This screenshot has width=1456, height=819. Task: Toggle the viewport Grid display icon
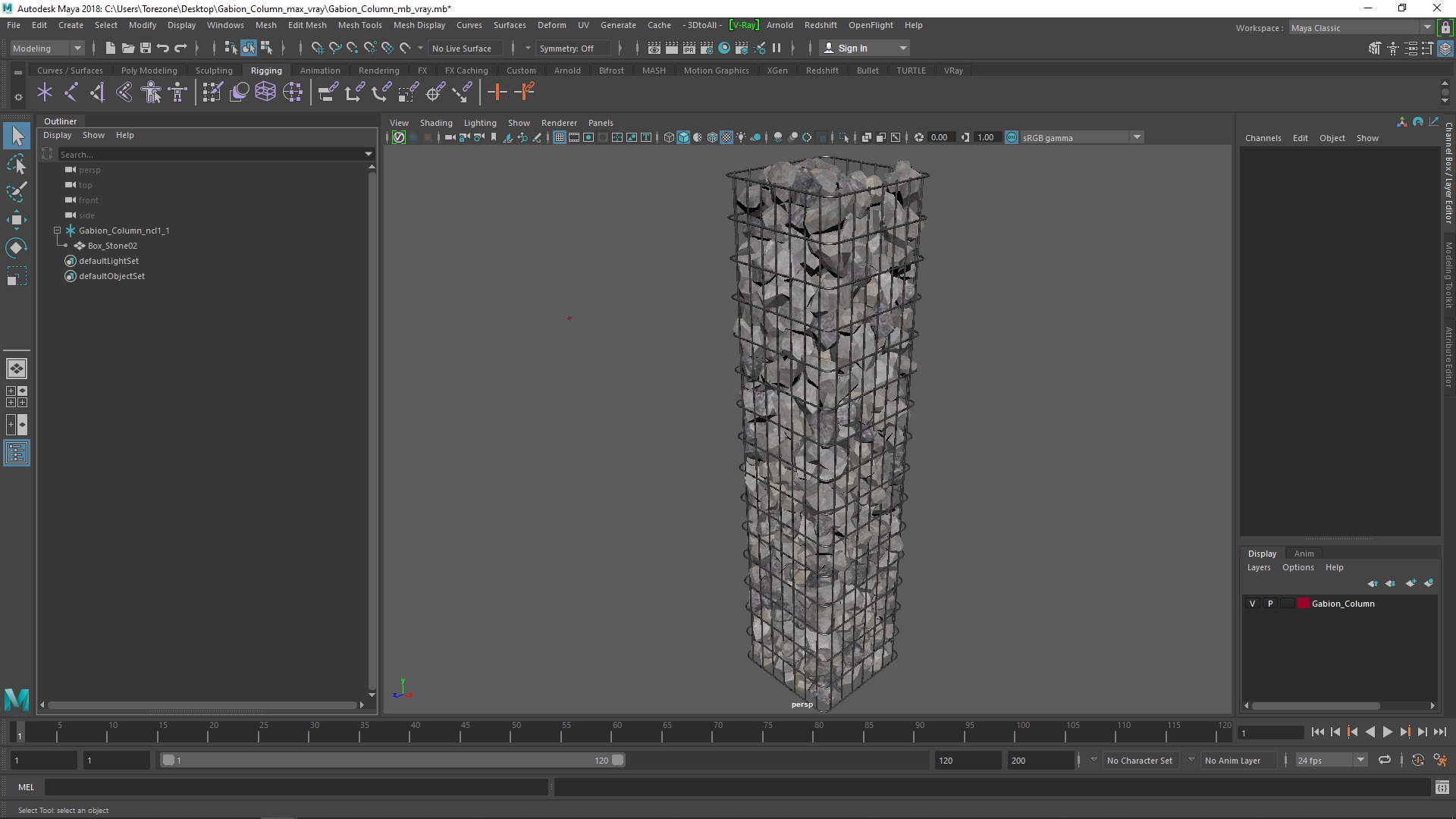point(559,137)
